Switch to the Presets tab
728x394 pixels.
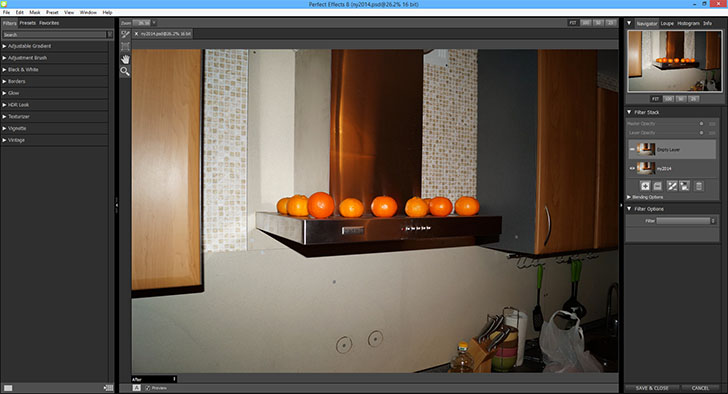(x=27, y=23)
